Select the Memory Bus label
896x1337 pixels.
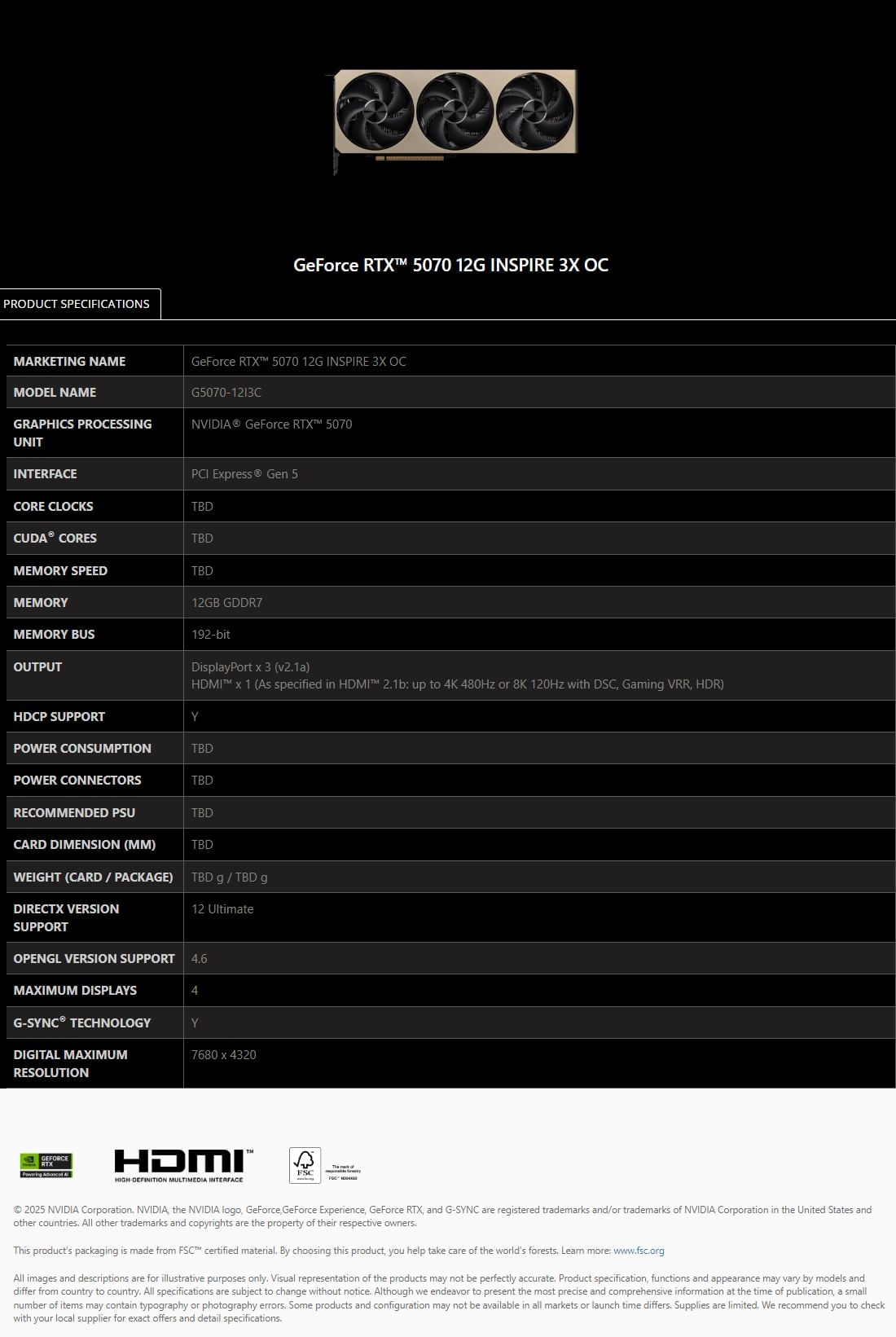[x=54, y=634]
